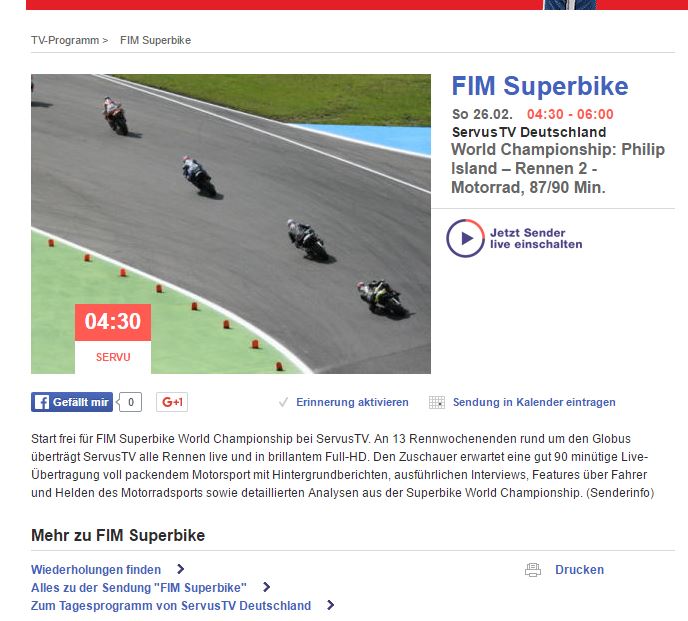Click chevron after Tagesprogramm von ServusTV
Screen dimensions: 688x621
point(331,606)
